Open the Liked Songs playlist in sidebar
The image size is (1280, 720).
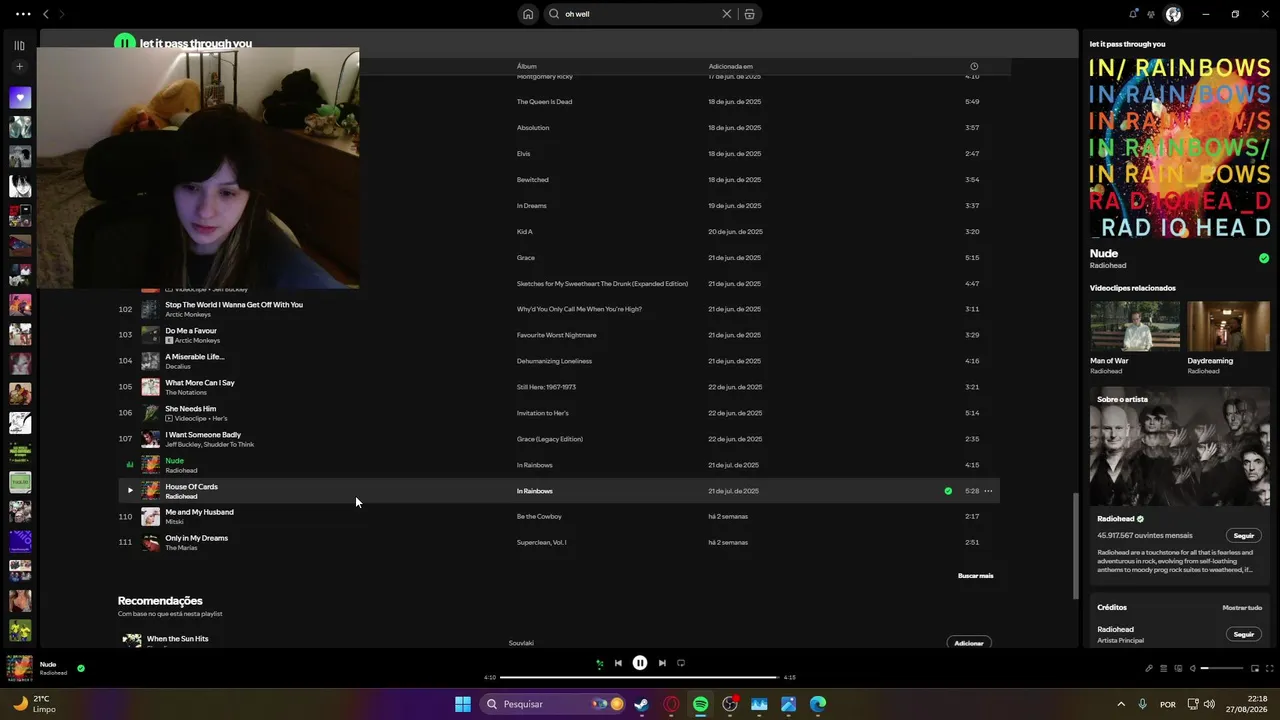click(x=20, y=98)
